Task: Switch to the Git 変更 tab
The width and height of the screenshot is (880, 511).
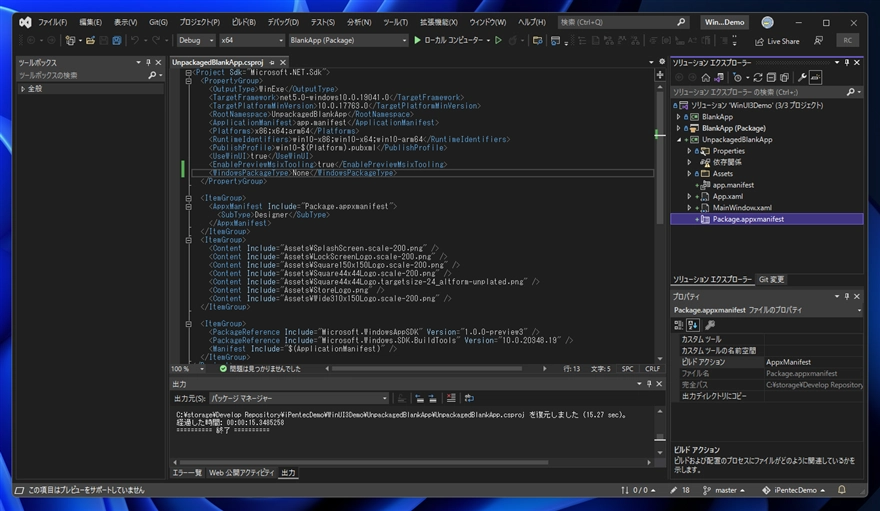Action: [x=772, y=279]
